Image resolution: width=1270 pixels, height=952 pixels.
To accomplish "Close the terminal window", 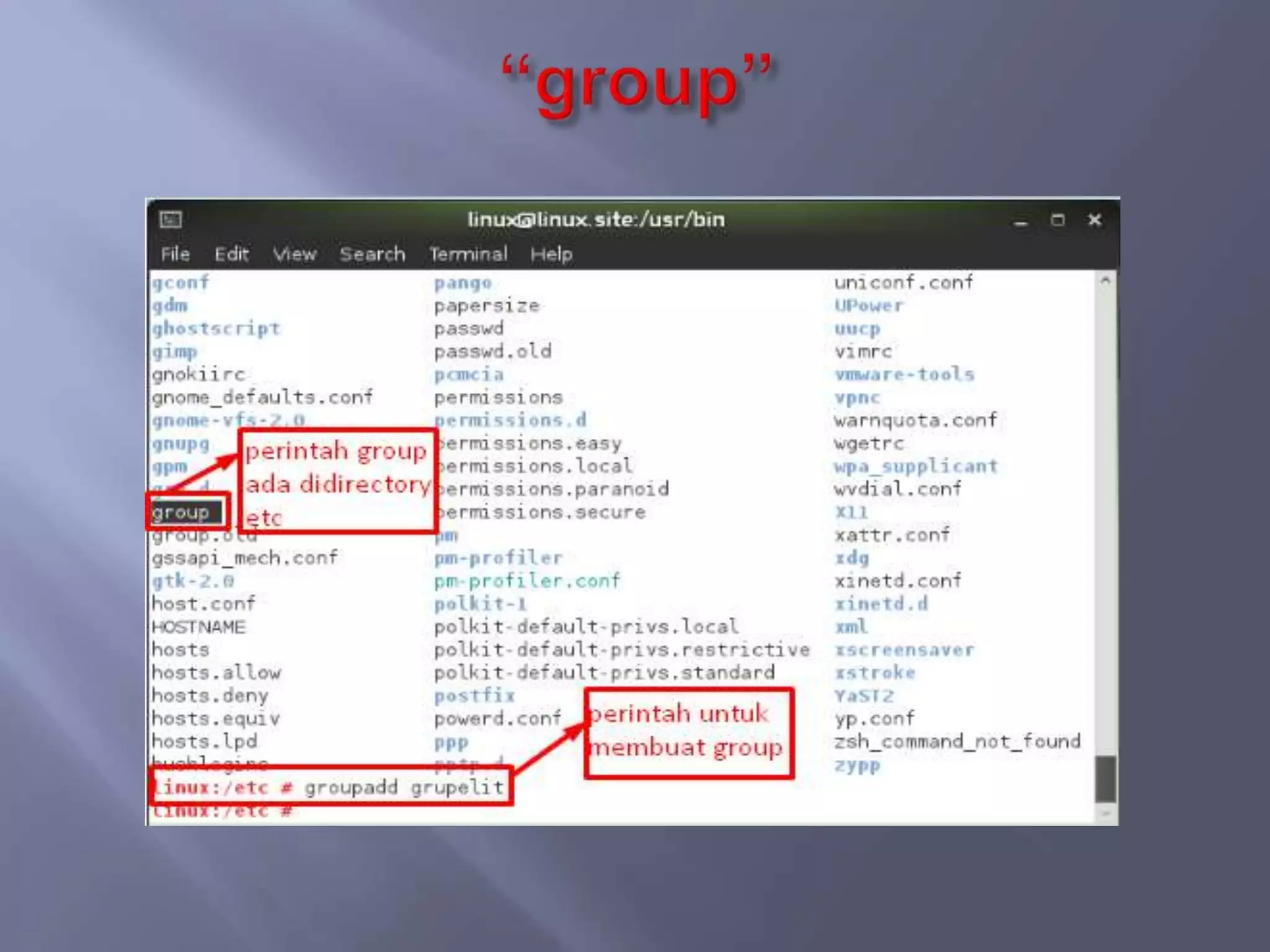I will coord(1095,220).
